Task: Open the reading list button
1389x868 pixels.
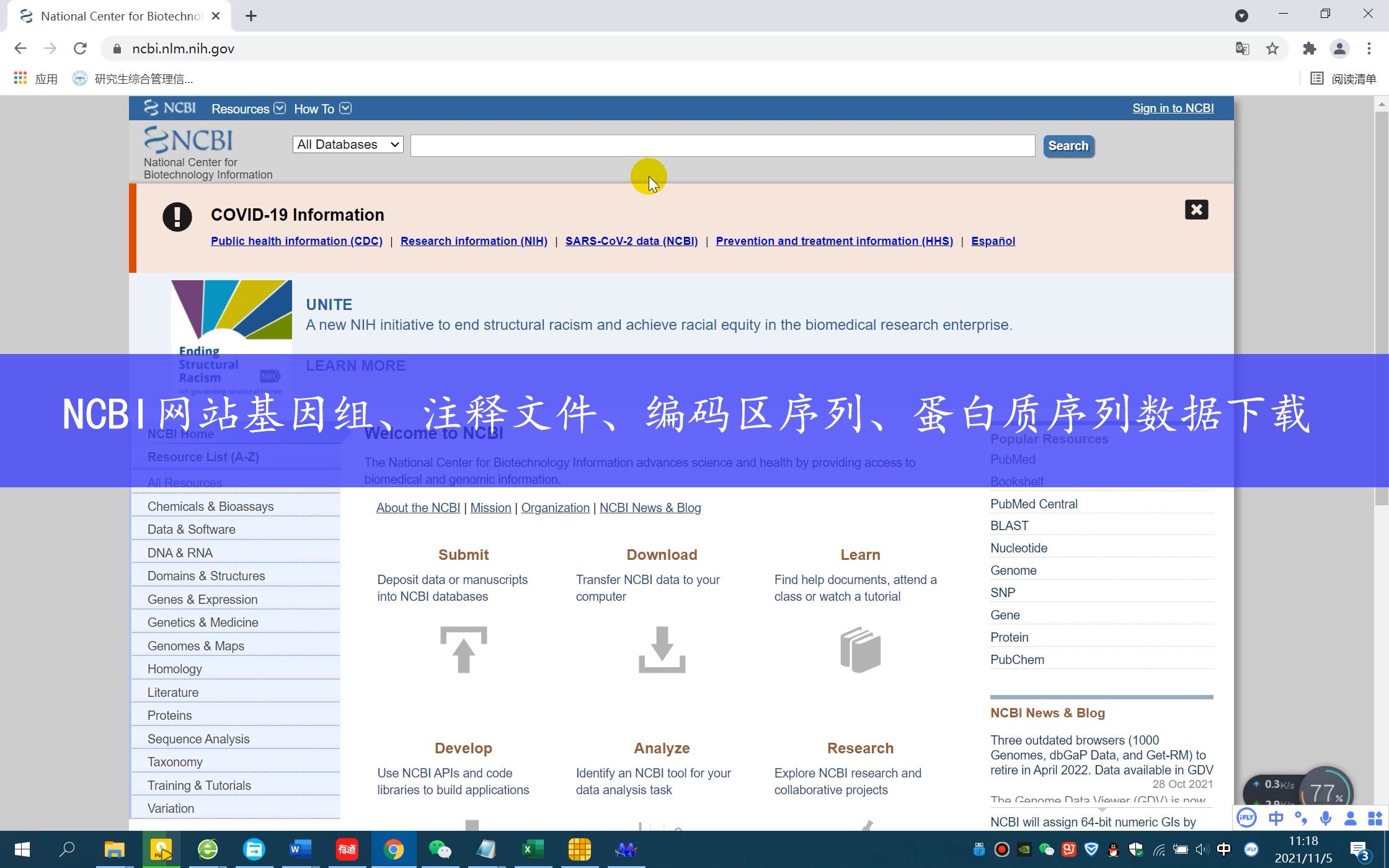Action: 1343,79
